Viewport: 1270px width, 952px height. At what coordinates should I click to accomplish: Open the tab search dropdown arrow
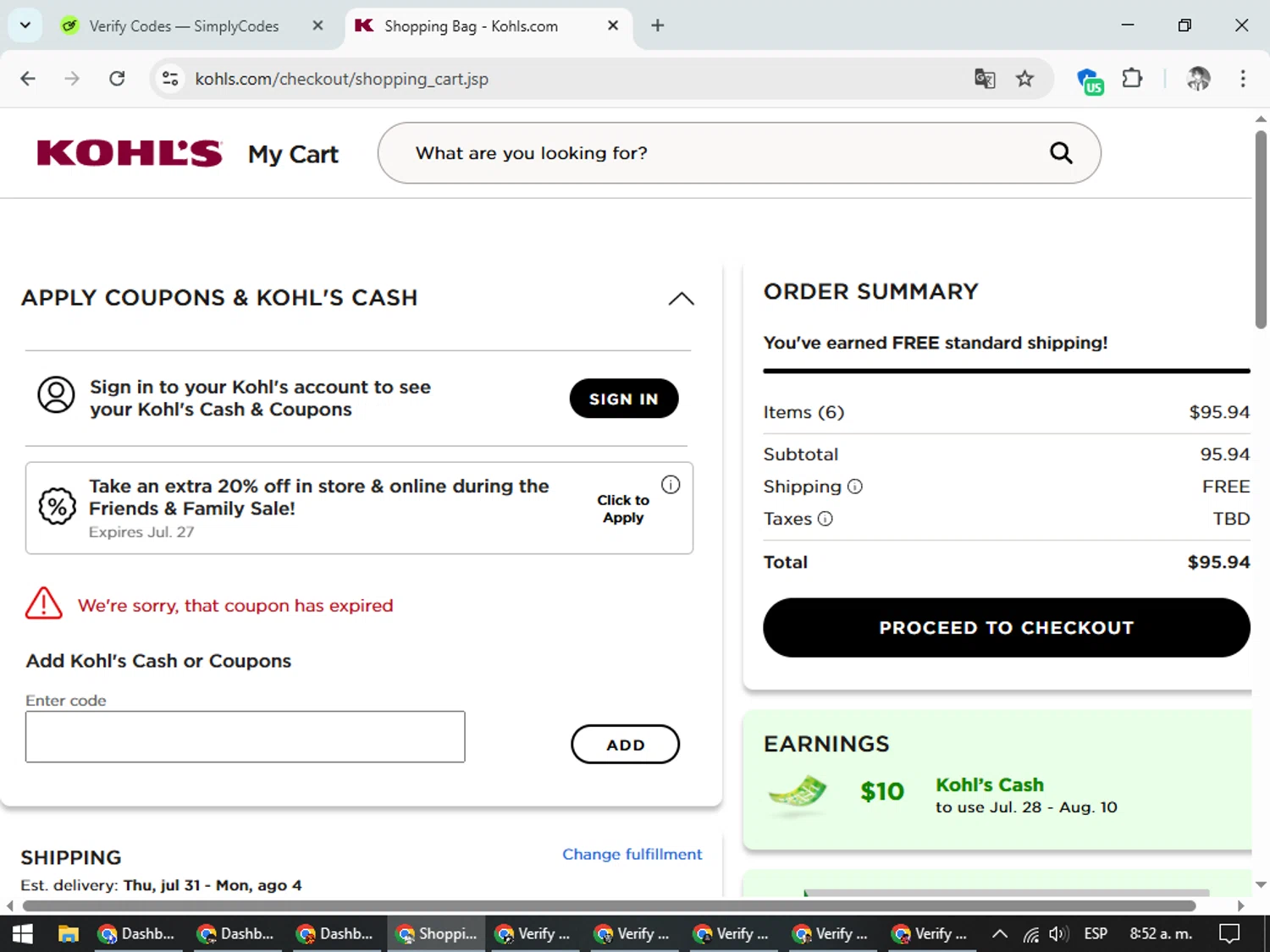click(x=25, y=25)
